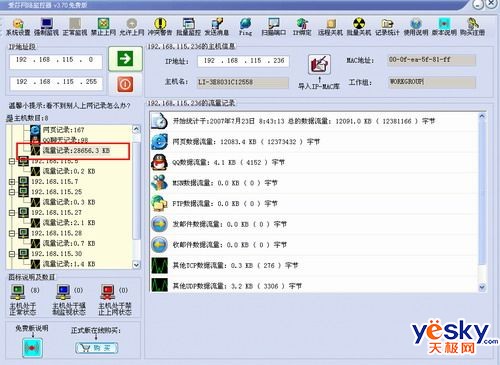
Task: Collapse the 192.168.115.25 host node
Action: (12, 192)
